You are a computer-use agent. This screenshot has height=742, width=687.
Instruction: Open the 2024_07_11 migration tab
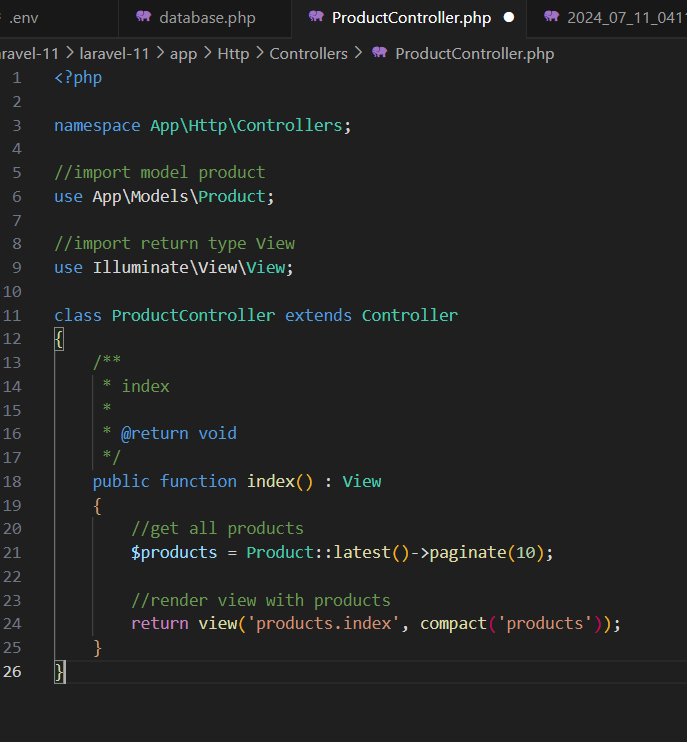(607, 18)
